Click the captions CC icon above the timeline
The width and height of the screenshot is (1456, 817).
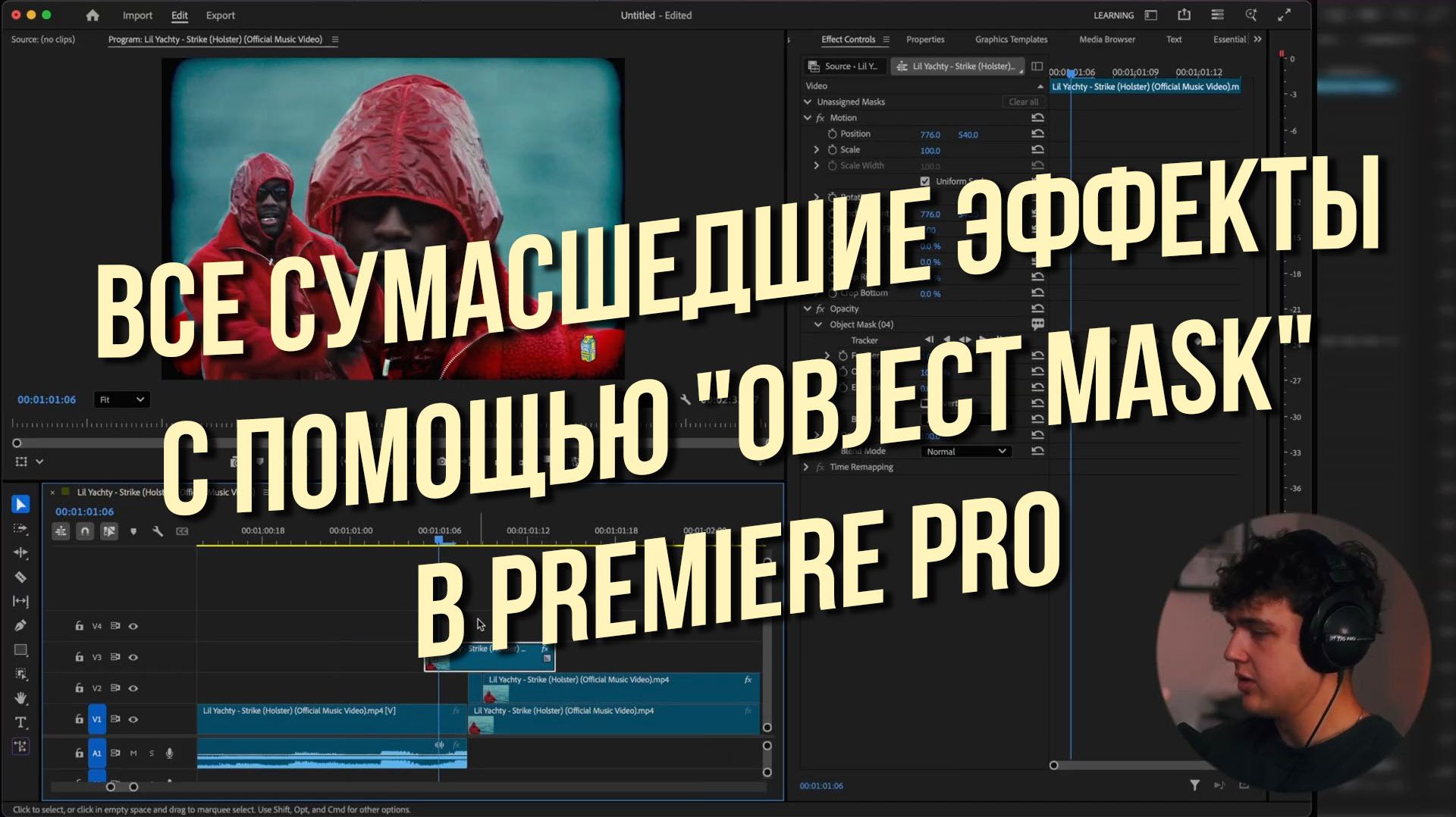[182, 531]
